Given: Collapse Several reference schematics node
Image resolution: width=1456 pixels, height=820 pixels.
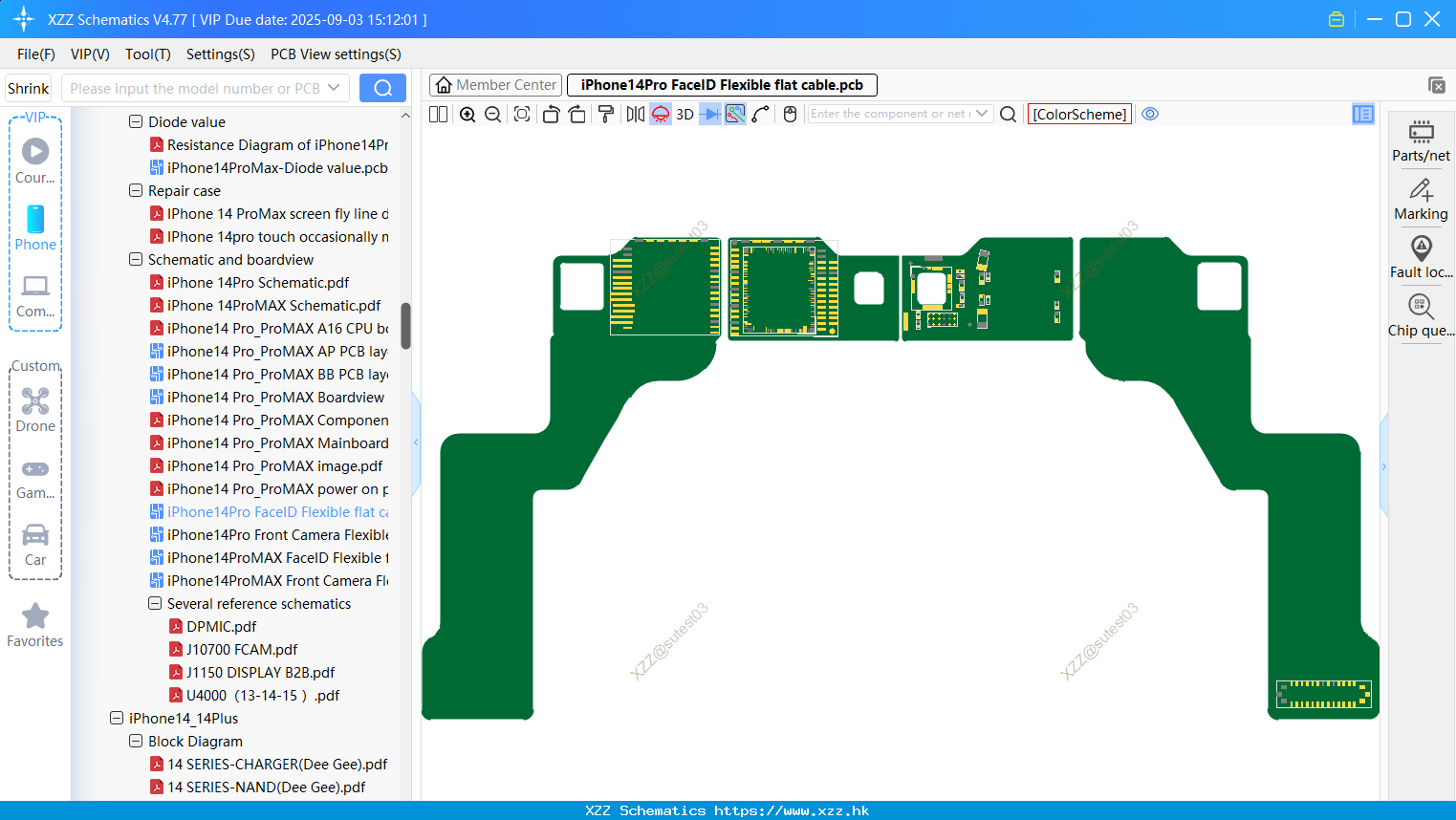Looking at the screenshot, I should [155, 603].
